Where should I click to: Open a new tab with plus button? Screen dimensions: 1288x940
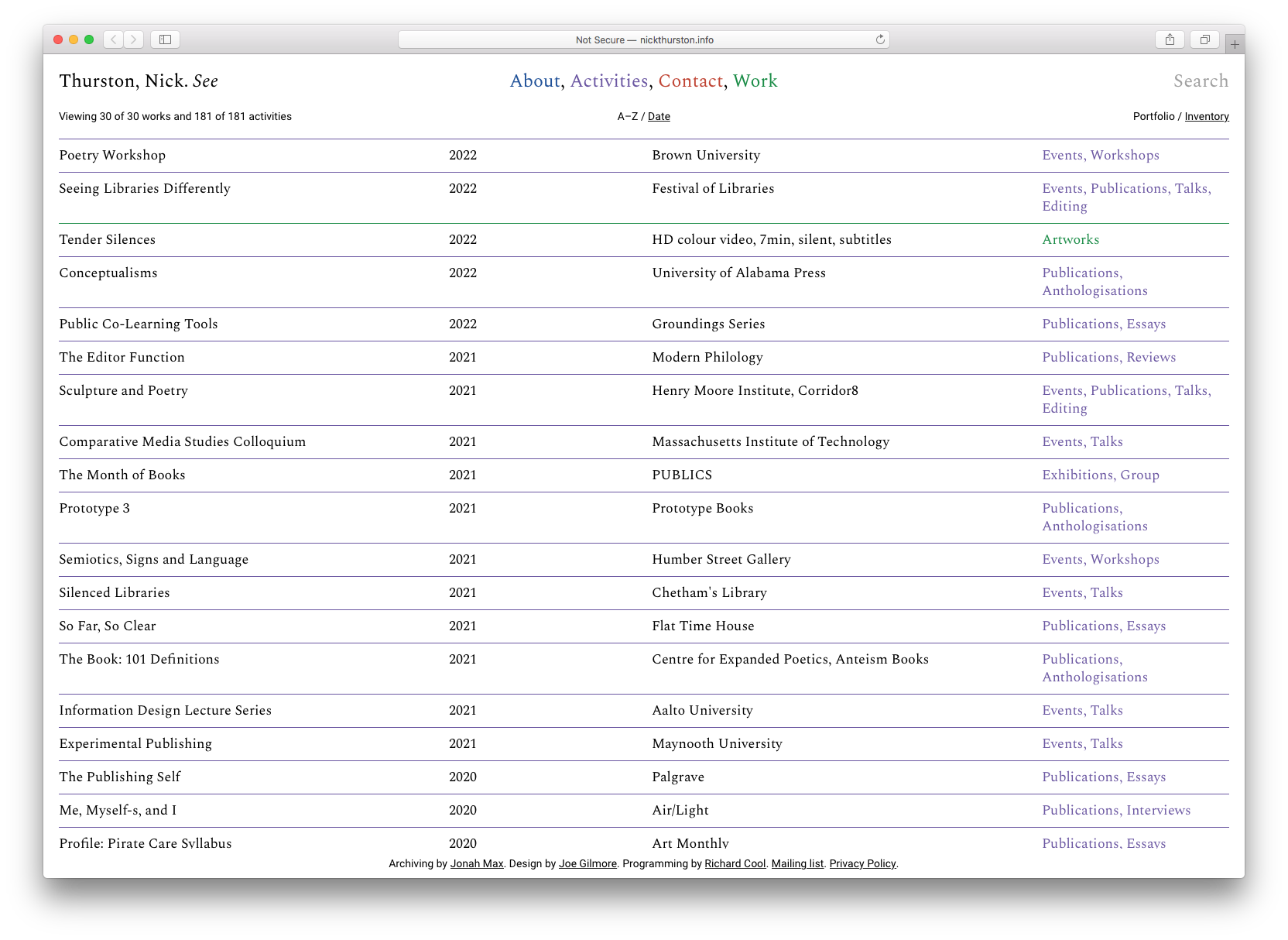[x=1235, y=45]
